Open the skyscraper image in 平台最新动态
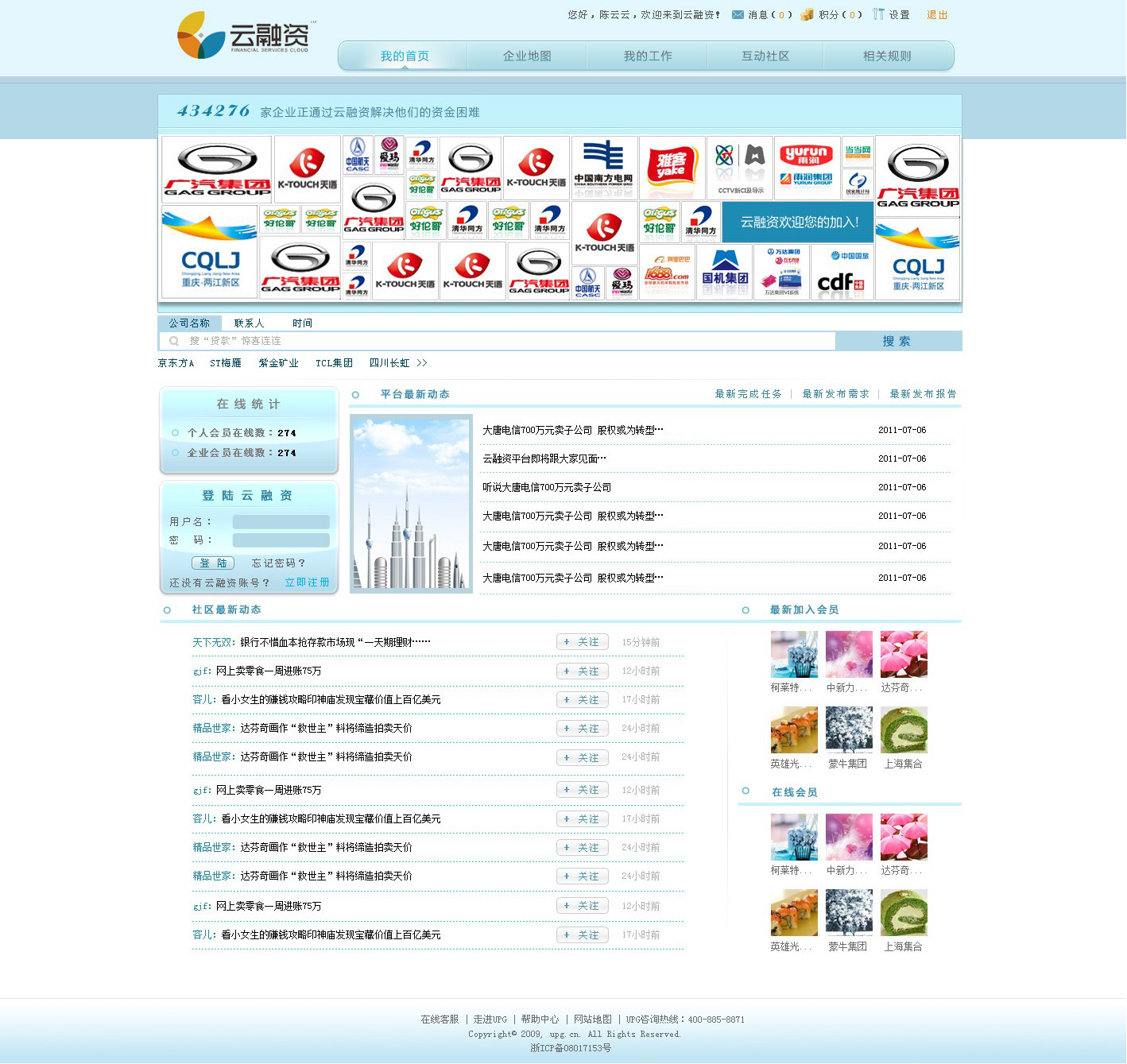1127x1064 pixels. click(411, 504)
